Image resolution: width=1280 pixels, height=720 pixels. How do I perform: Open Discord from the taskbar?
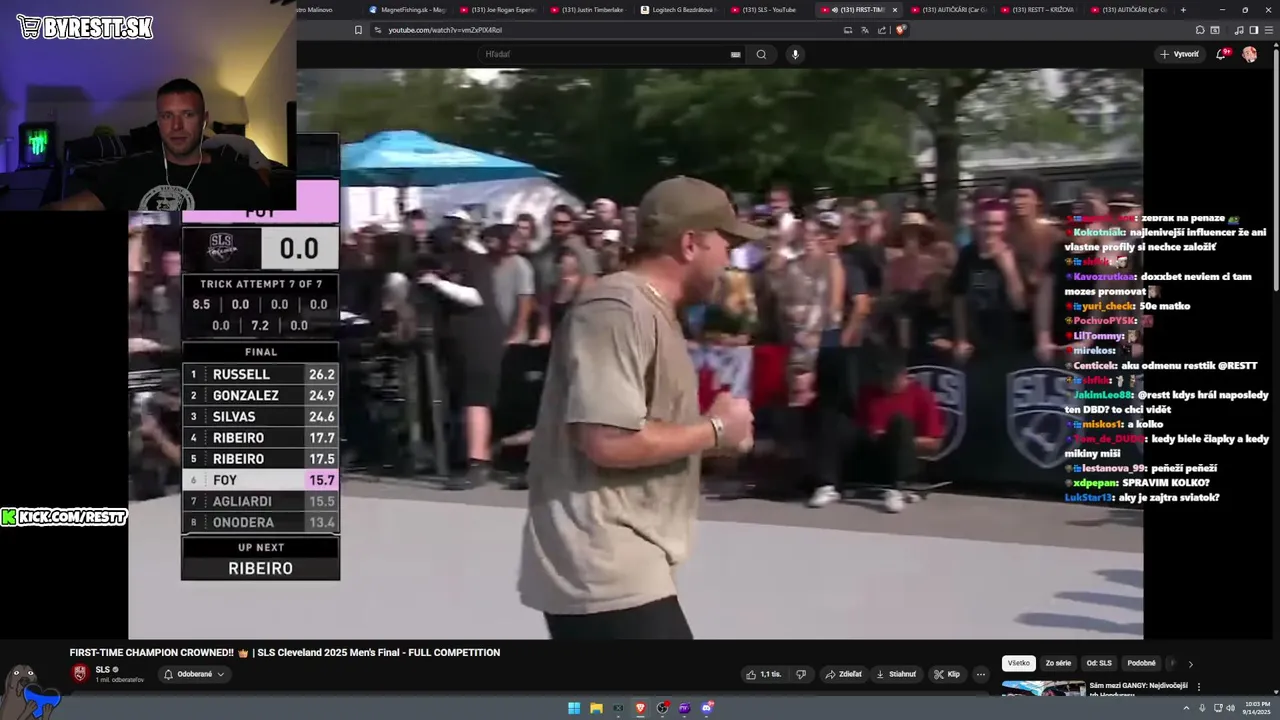tap(707, 708)
